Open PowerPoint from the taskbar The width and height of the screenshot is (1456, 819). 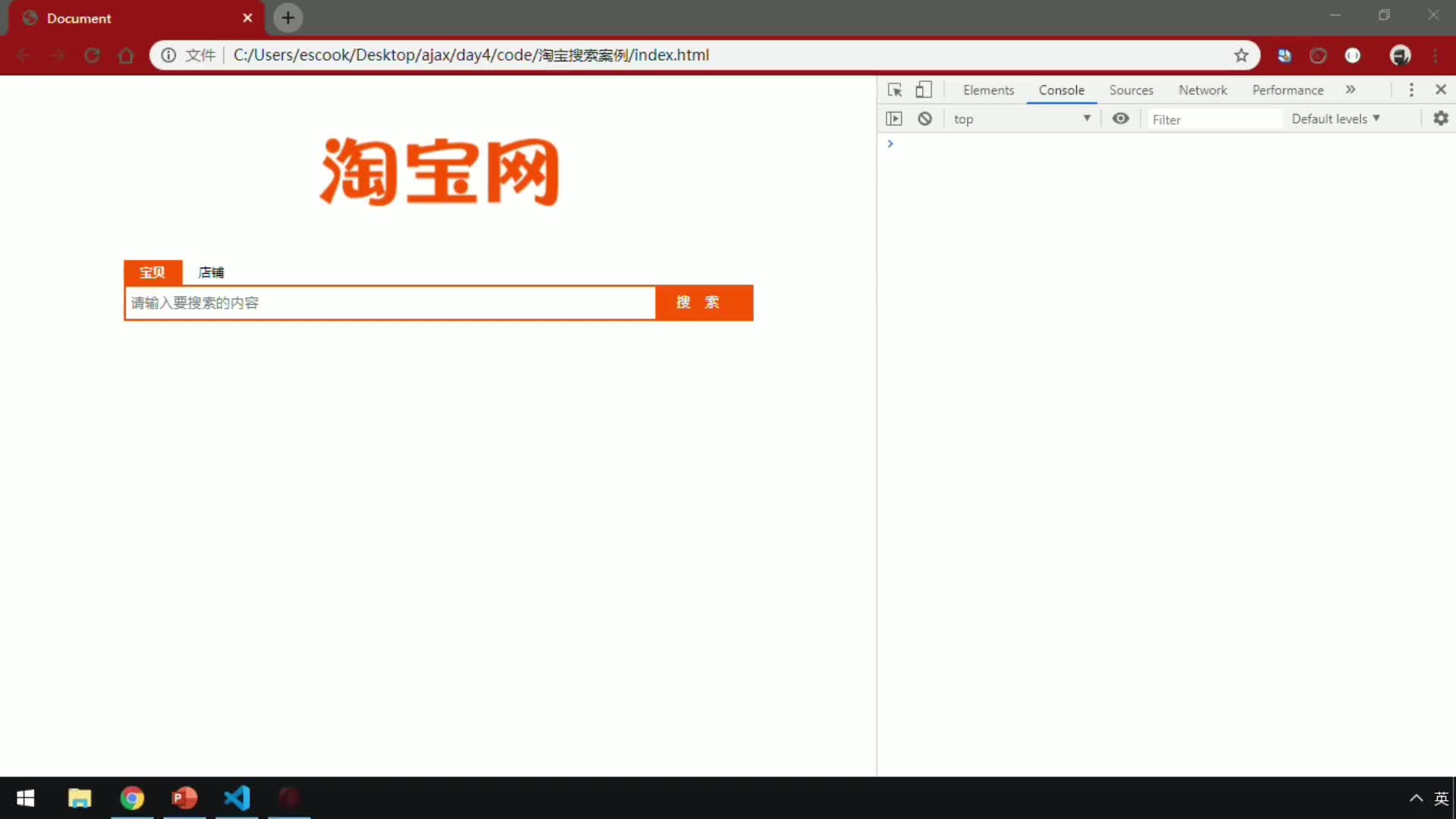[x=184, y=799]
